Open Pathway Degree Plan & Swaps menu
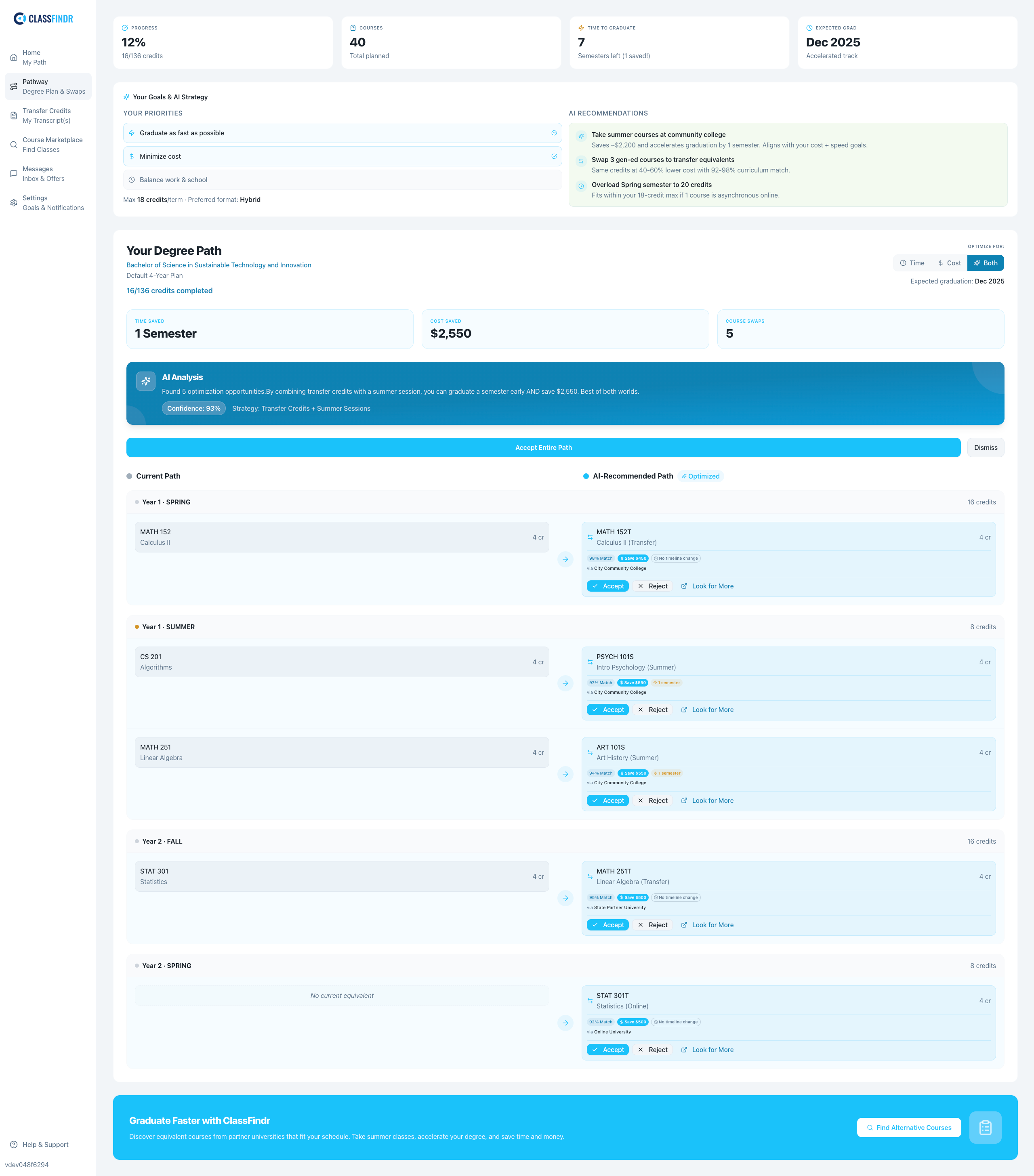Image resolution: width=1034 pixels, height=1176 pixels. coord(48,86)
